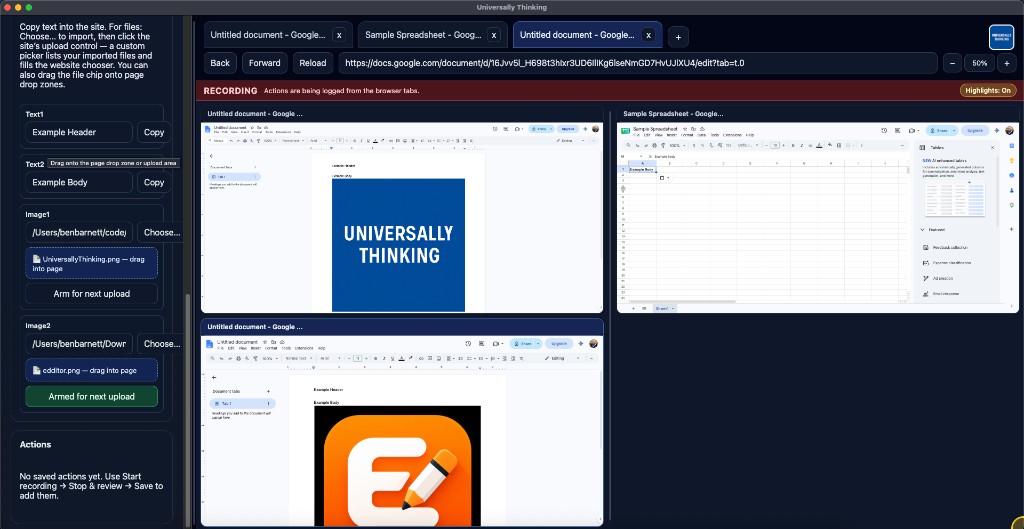Select Example Body cell A1 in spreadsheet
This screenshot has width=1024, height=529.
642,170
